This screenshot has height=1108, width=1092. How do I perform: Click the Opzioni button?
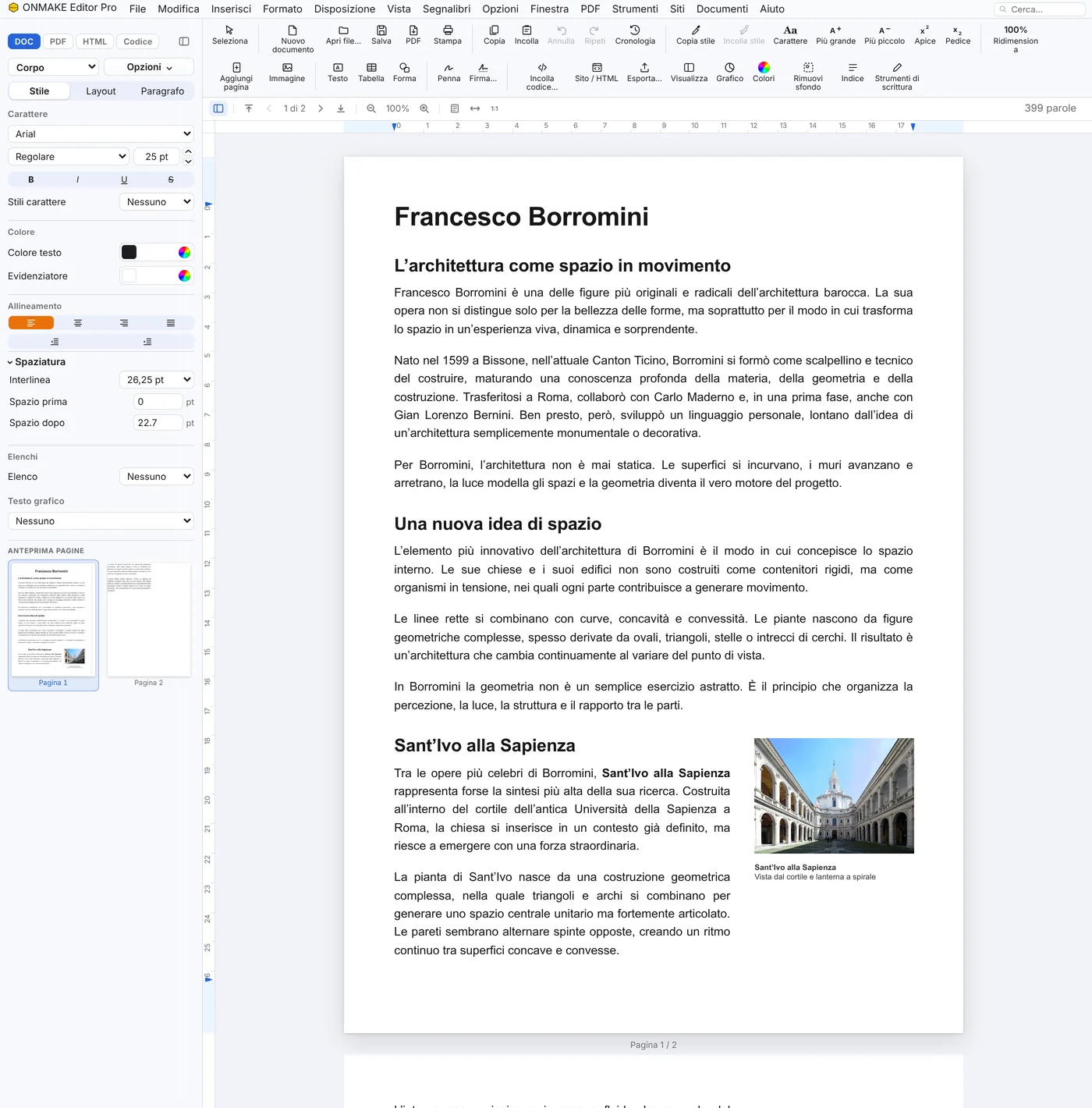click(149, 67)
